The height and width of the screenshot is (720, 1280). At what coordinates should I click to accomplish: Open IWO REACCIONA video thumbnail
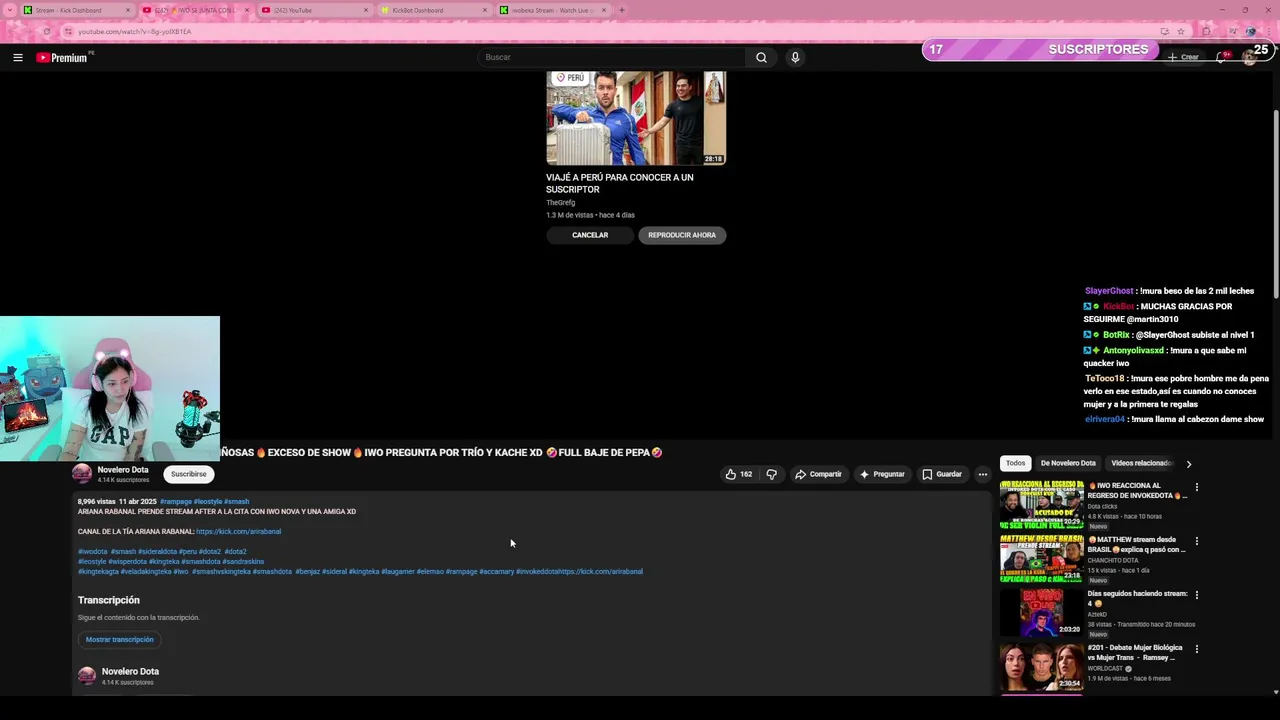1041,505
